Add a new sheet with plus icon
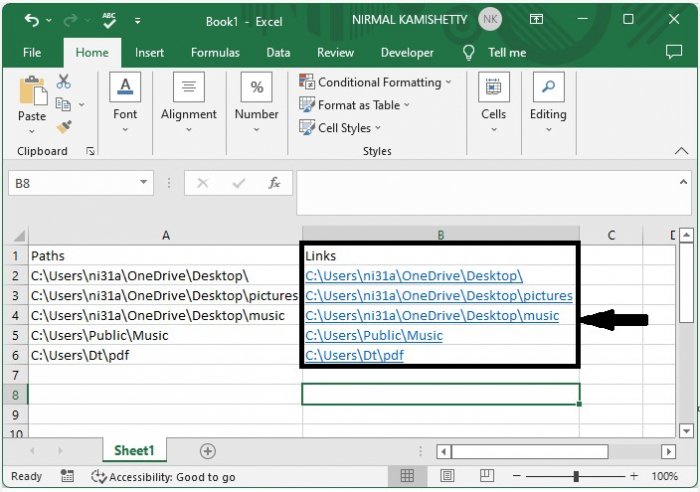This screenshot has width=700, height=492. pyautogui.click(x=208, y=451)
